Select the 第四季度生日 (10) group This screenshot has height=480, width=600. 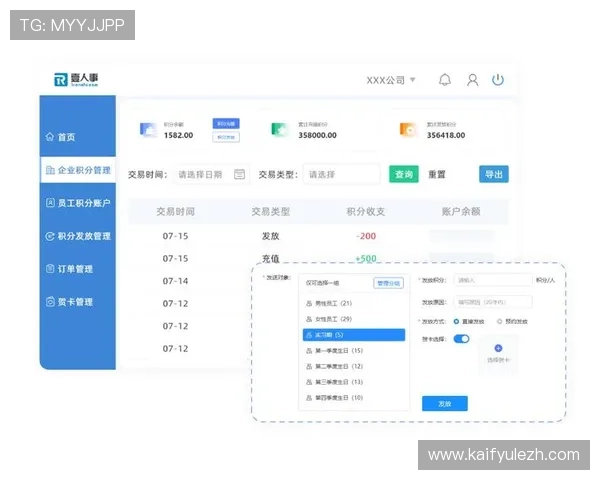click(x=354, y=398)
